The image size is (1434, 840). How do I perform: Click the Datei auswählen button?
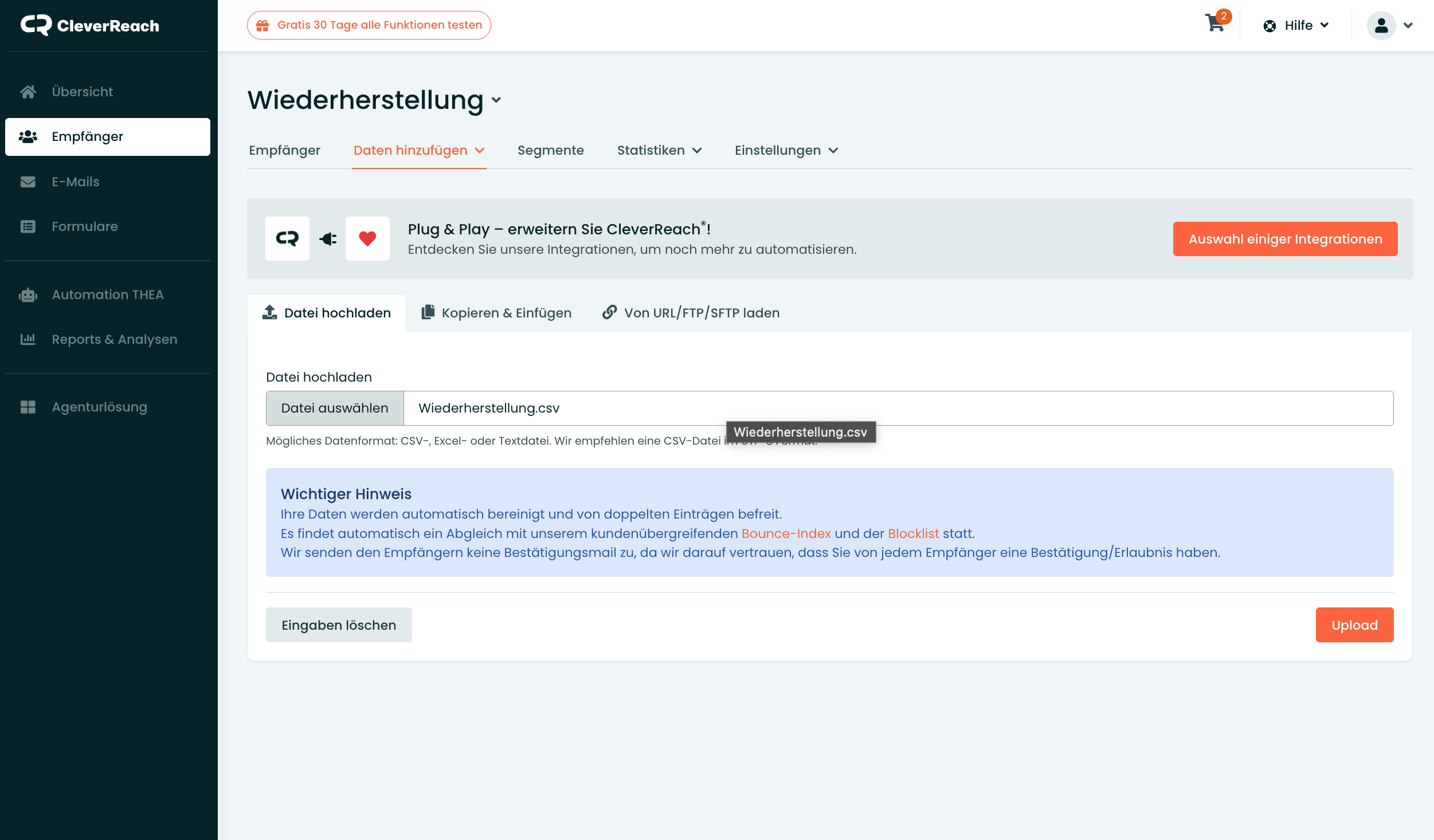335,409
